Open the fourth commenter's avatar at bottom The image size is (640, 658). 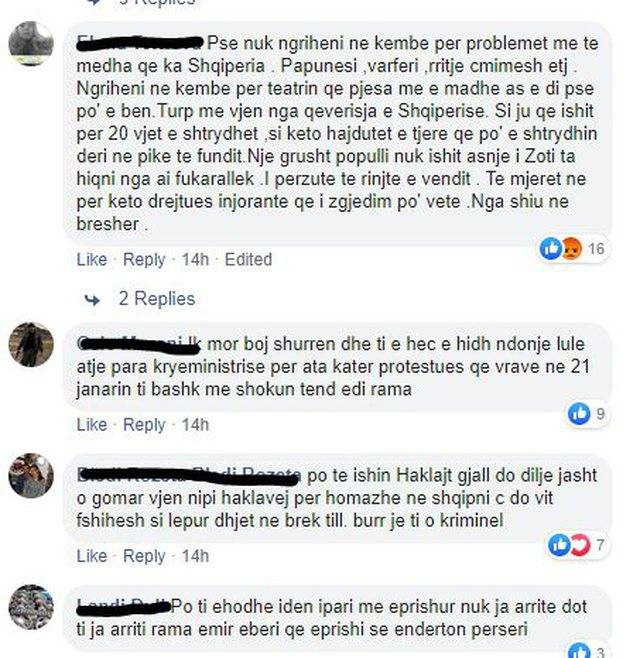tap(31, 607)
